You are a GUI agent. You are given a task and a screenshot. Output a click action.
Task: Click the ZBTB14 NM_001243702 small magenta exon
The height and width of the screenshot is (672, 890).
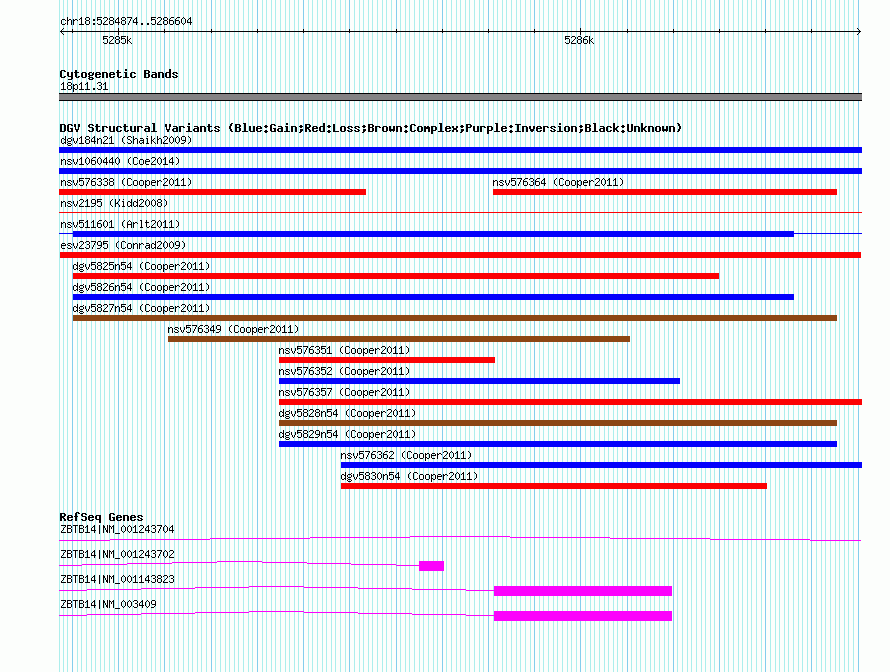pos(431,566)
